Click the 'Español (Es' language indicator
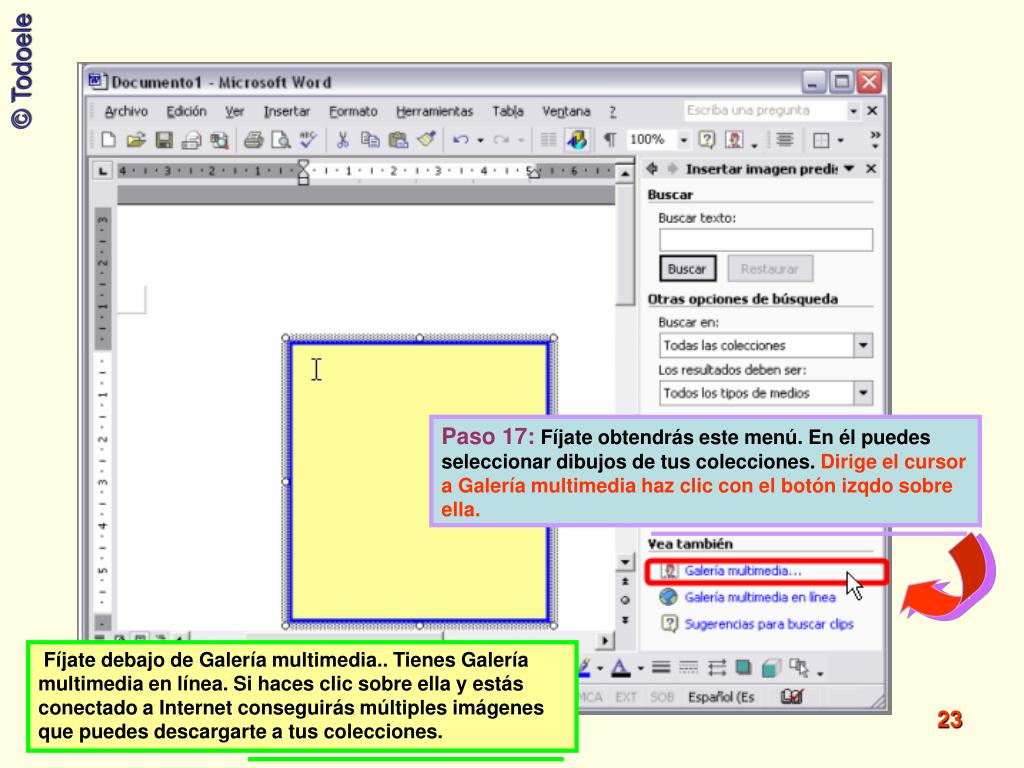Screen dimensions: 1024x768 pos(721,697)
